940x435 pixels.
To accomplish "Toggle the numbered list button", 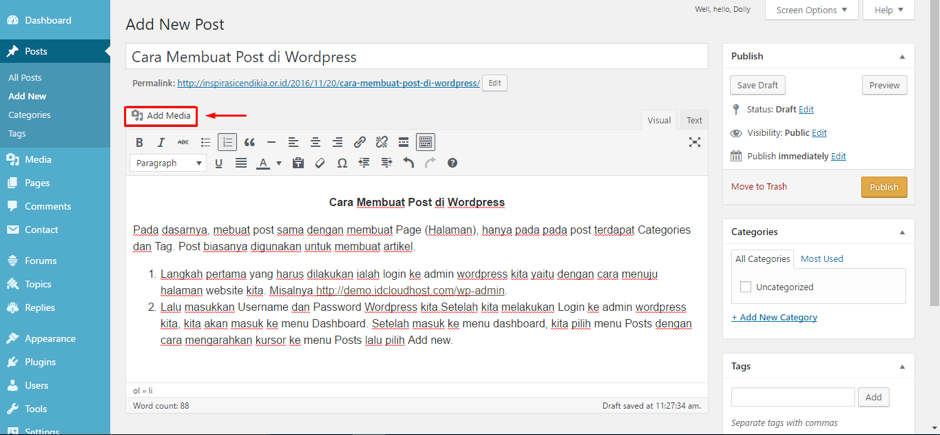I will click(x=227, y=143).
